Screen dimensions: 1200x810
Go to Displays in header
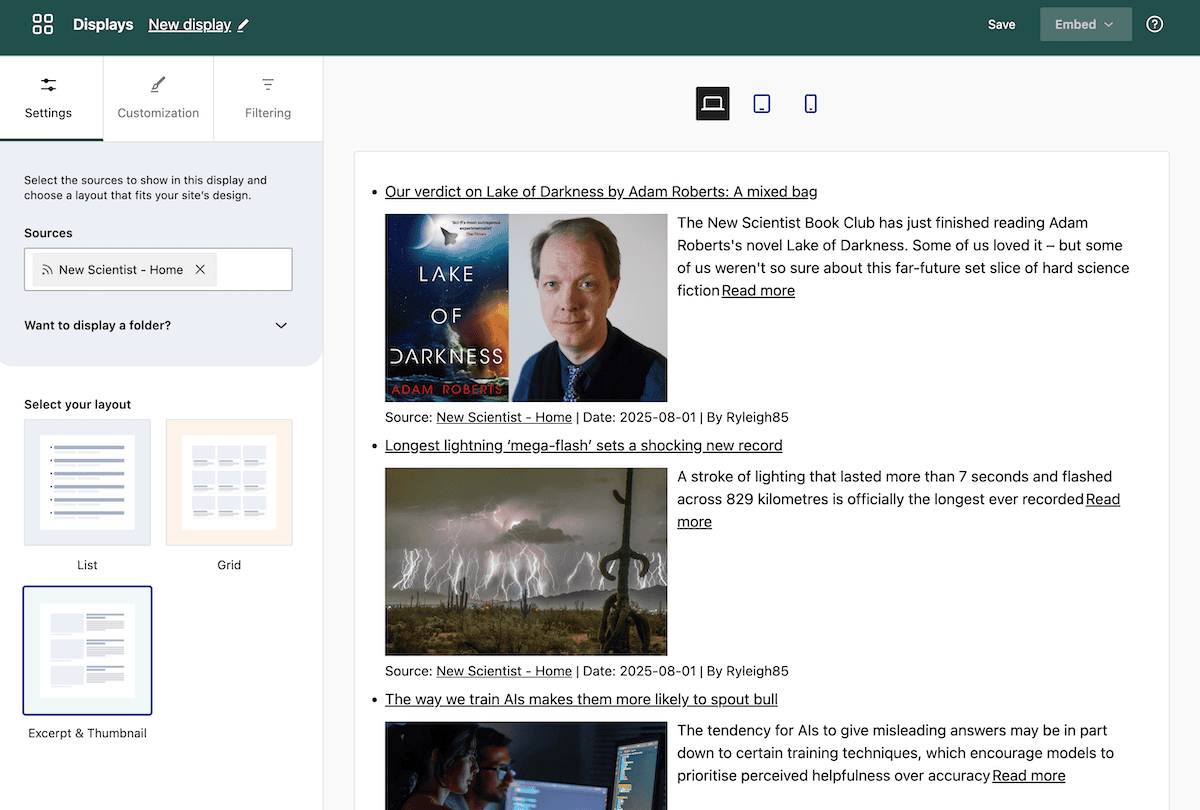tap(103, 24)
